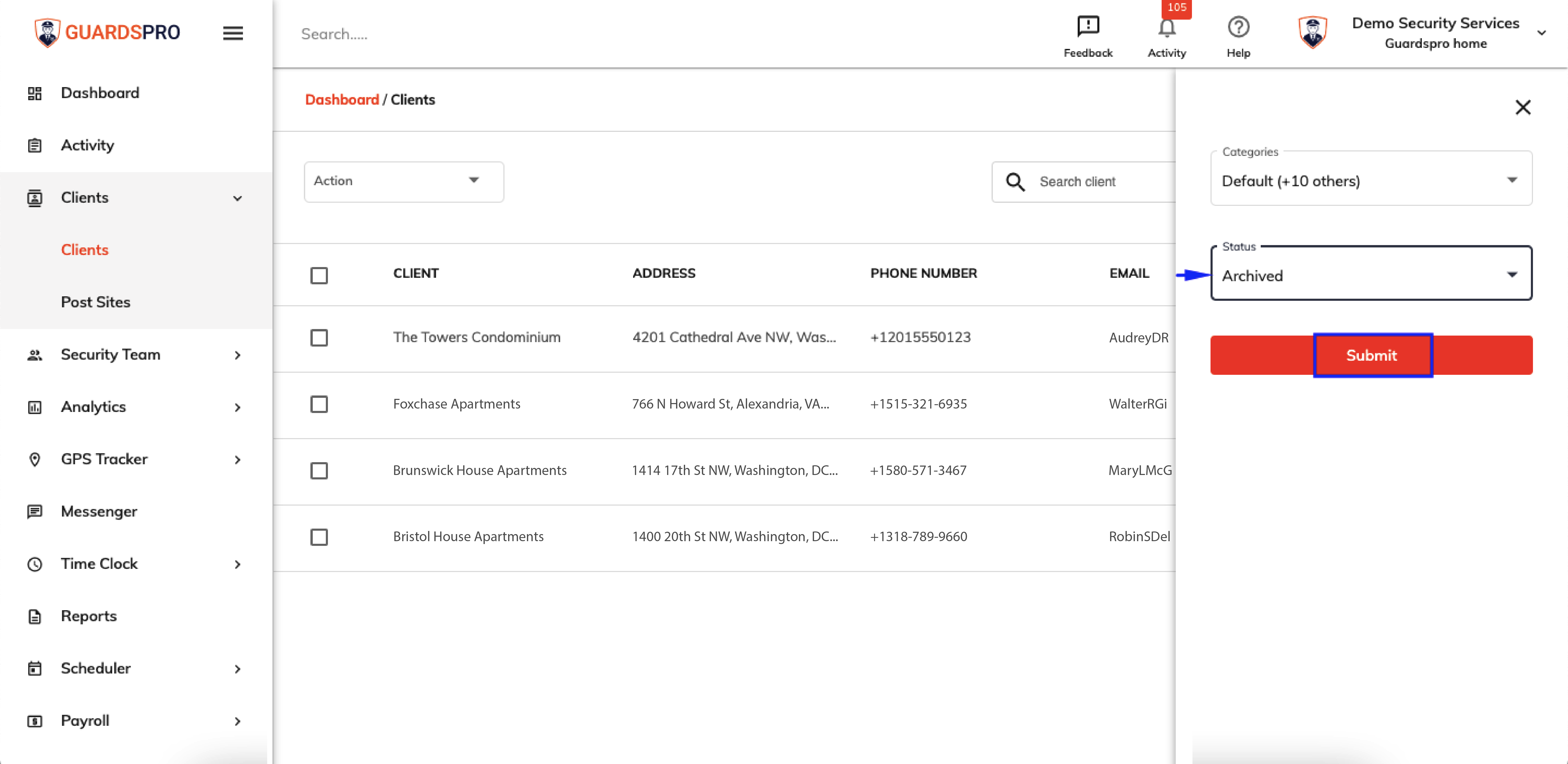Click the Clients sidebar icon

point(35,198)
